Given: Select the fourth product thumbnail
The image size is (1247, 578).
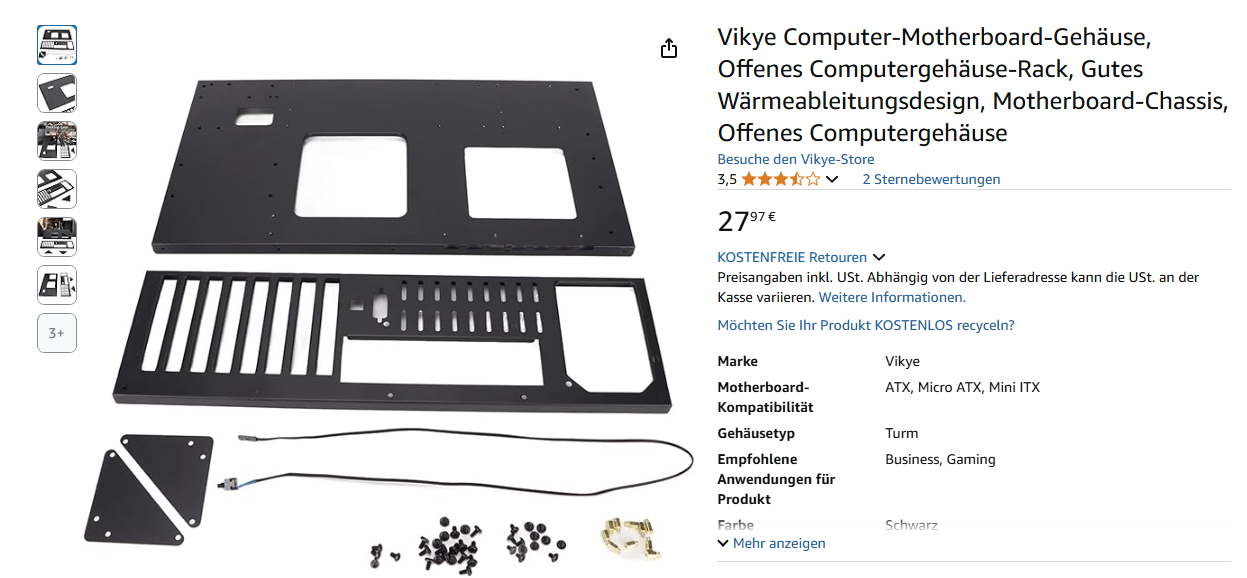Looking at the screenshot, I should pyautogui.click(x=57, y=189).
